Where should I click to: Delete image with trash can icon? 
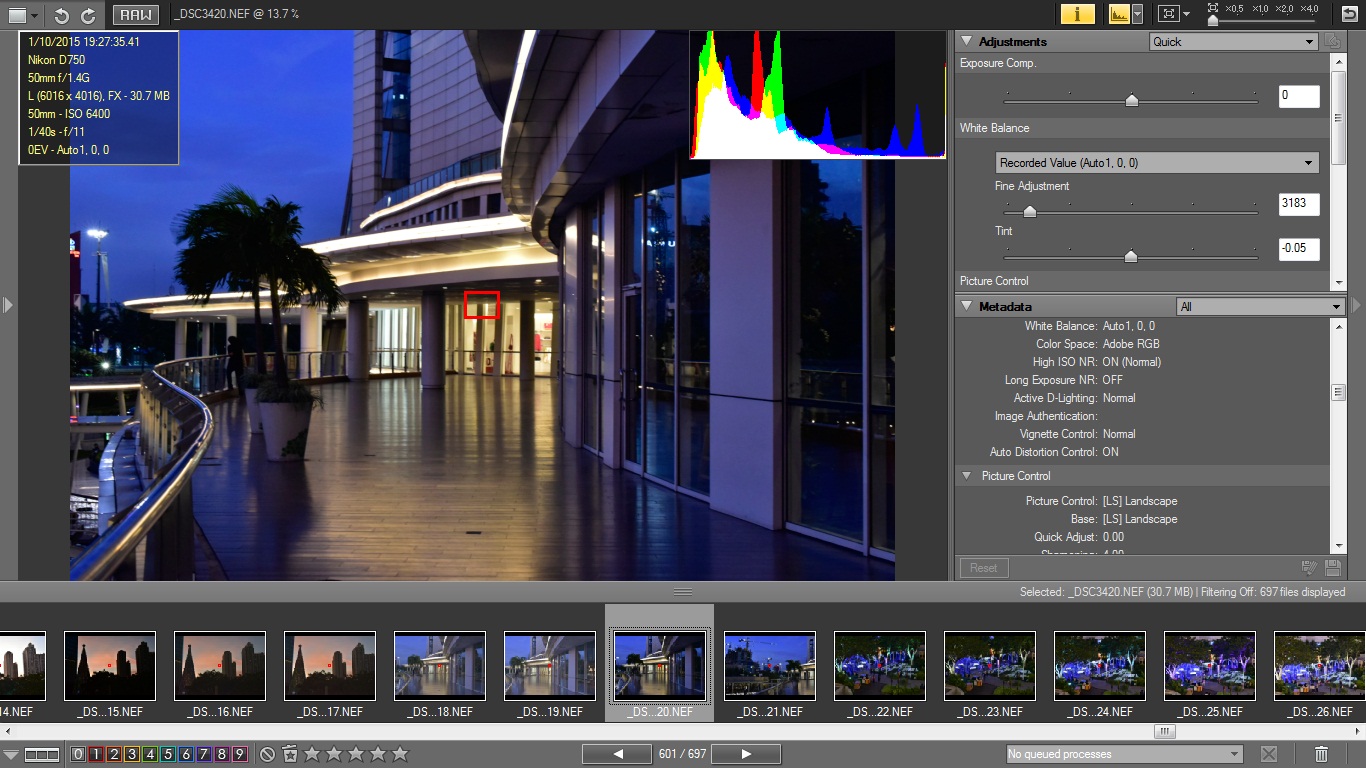[1321, 754]
